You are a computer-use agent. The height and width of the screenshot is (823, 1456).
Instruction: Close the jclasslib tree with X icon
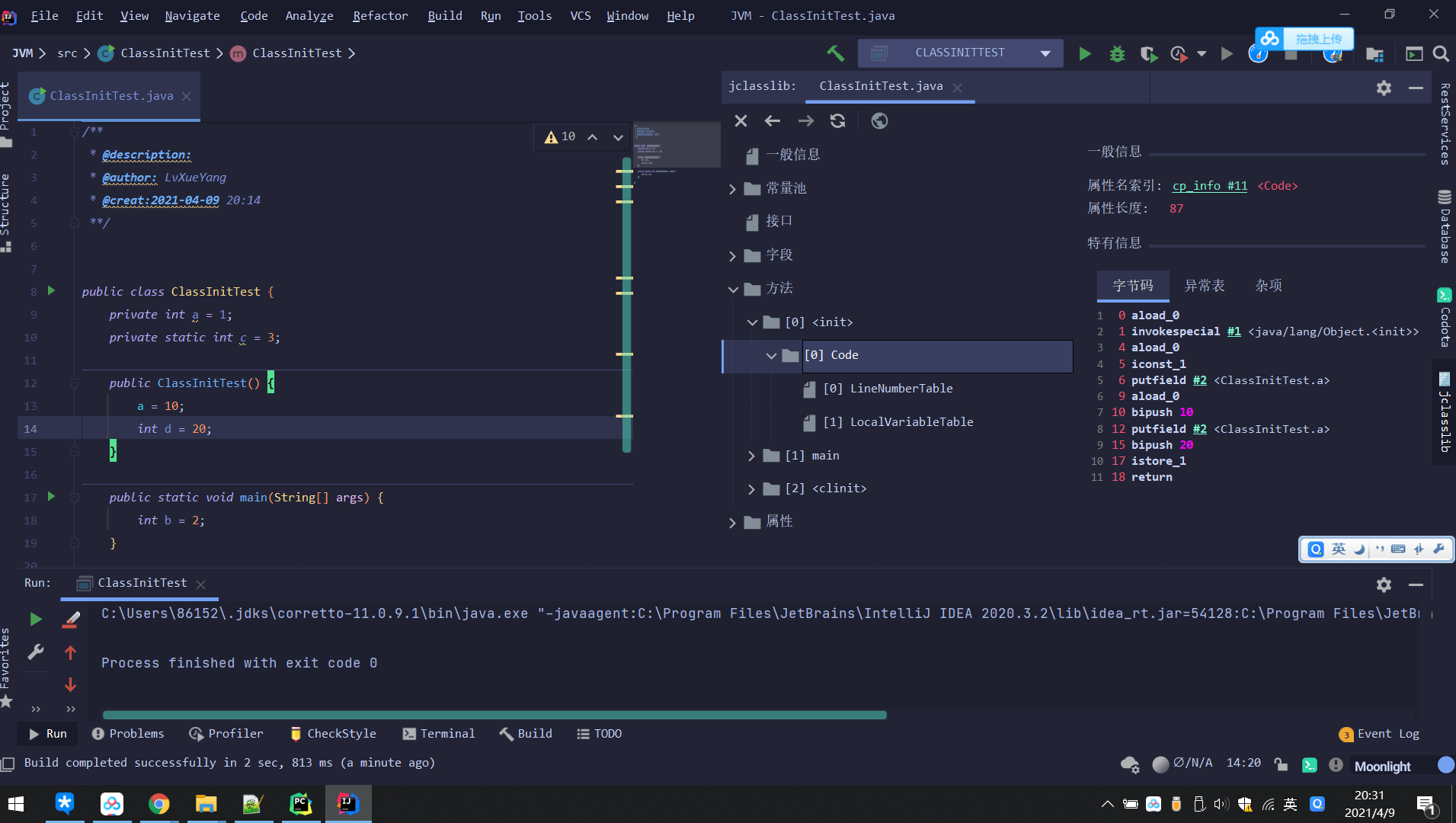[x=741, y=120]
